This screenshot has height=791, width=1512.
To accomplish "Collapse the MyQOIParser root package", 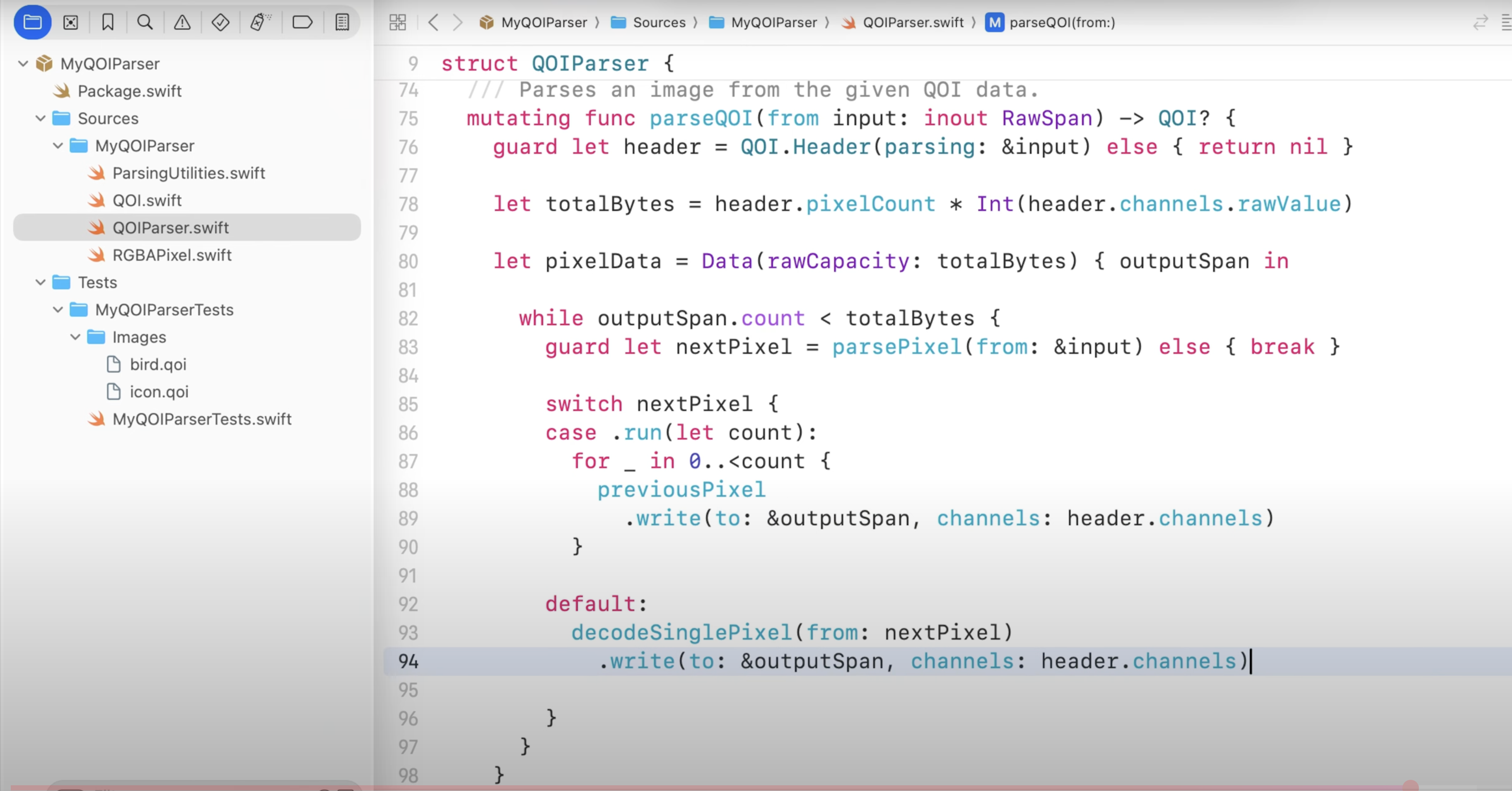I will point(23,63).
